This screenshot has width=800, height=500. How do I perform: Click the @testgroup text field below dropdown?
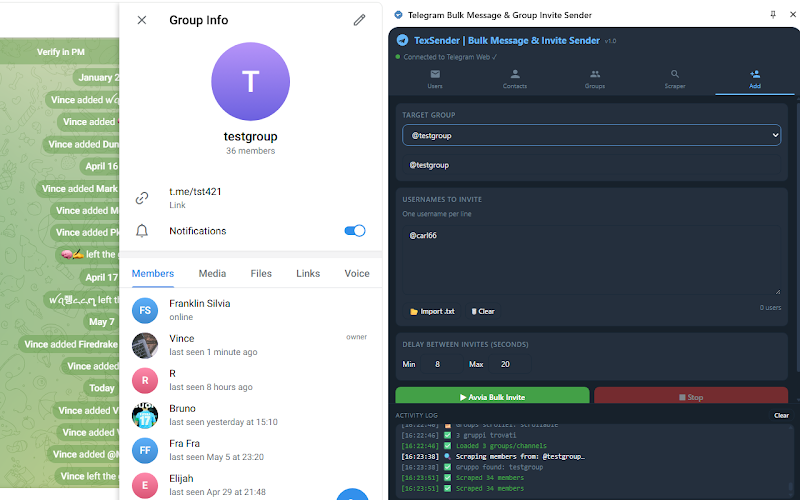[x=591, y=165]
